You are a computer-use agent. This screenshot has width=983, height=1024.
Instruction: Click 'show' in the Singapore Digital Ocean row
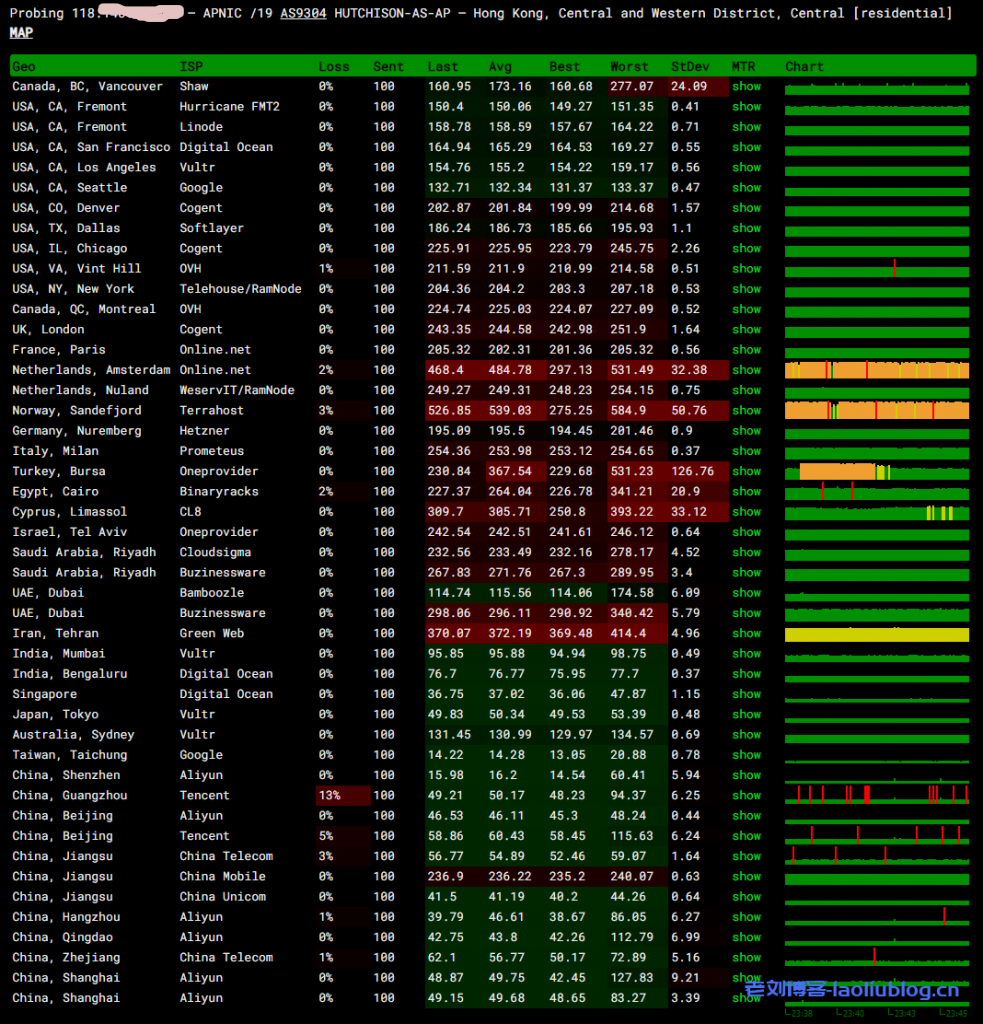746,694
